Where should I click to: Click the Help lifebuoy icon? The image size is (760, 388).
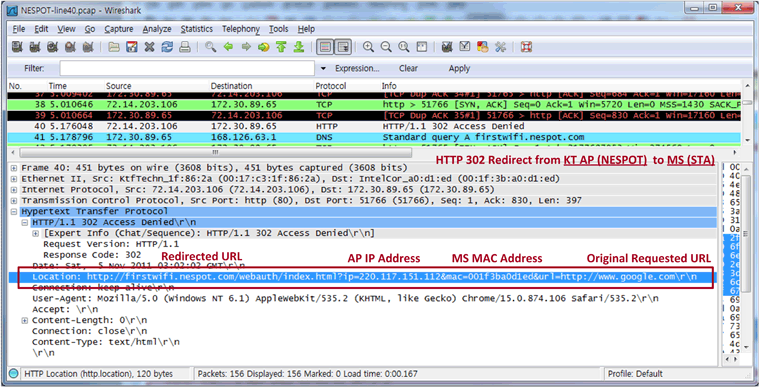[x=526, y=47]
